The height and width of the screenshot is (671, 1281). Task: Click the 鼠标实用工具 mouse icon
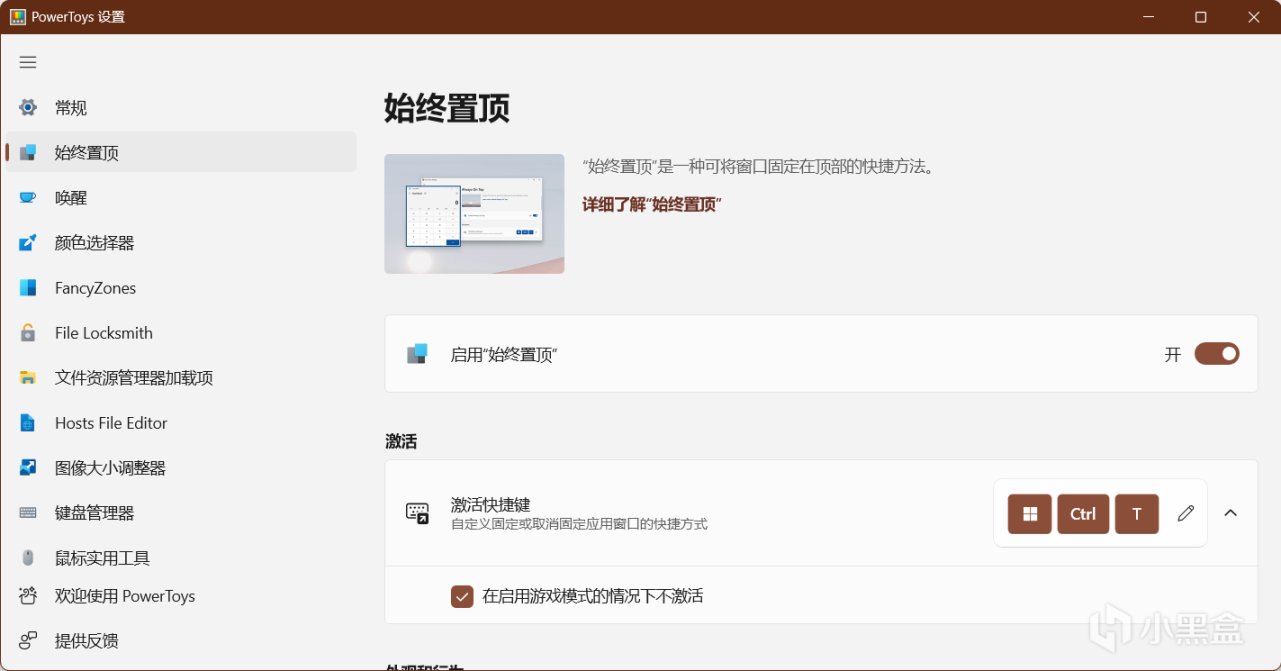tap(28, 558)
